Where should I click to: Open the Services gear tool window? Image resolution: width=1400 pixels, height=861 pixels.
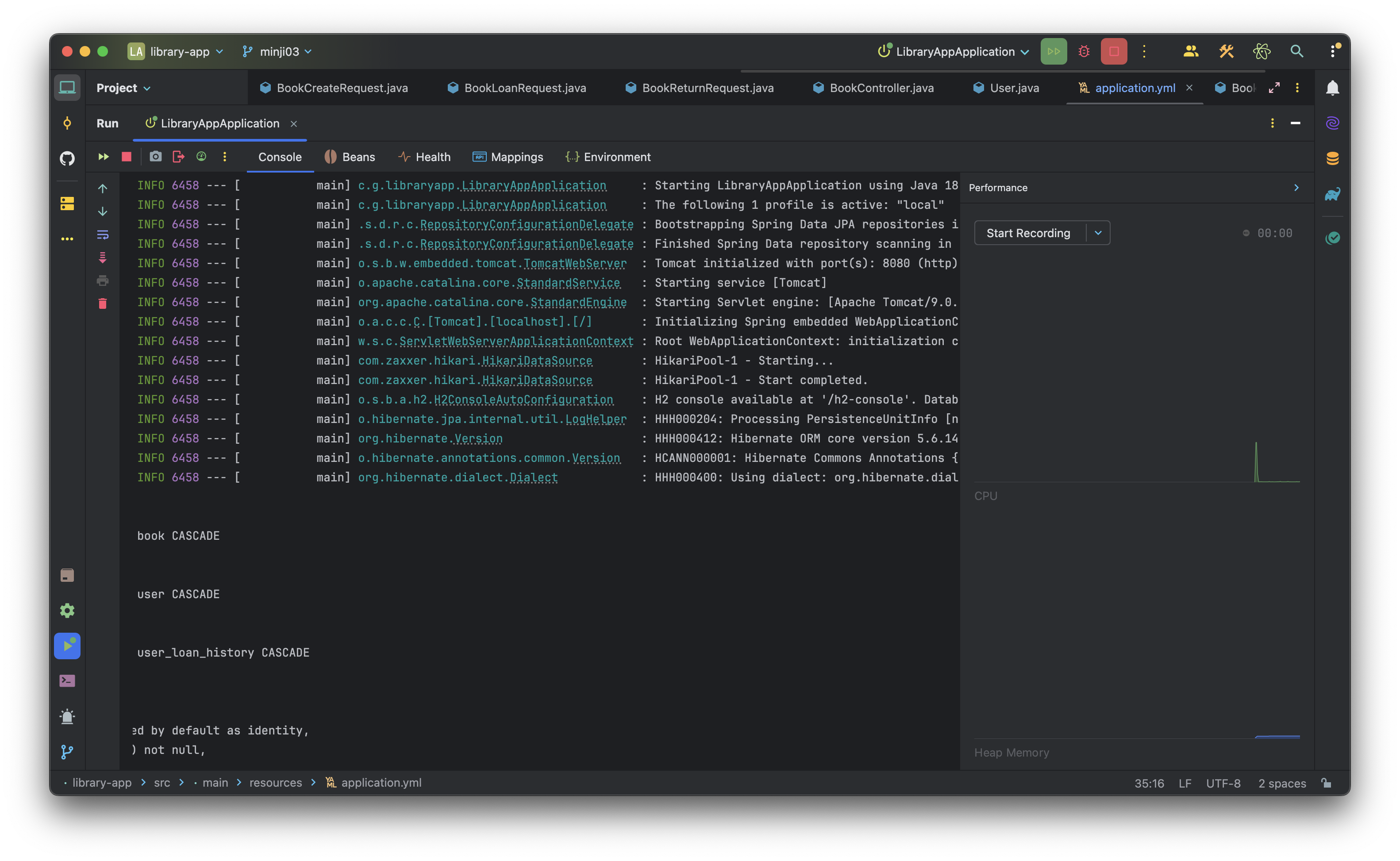[67, 611]
